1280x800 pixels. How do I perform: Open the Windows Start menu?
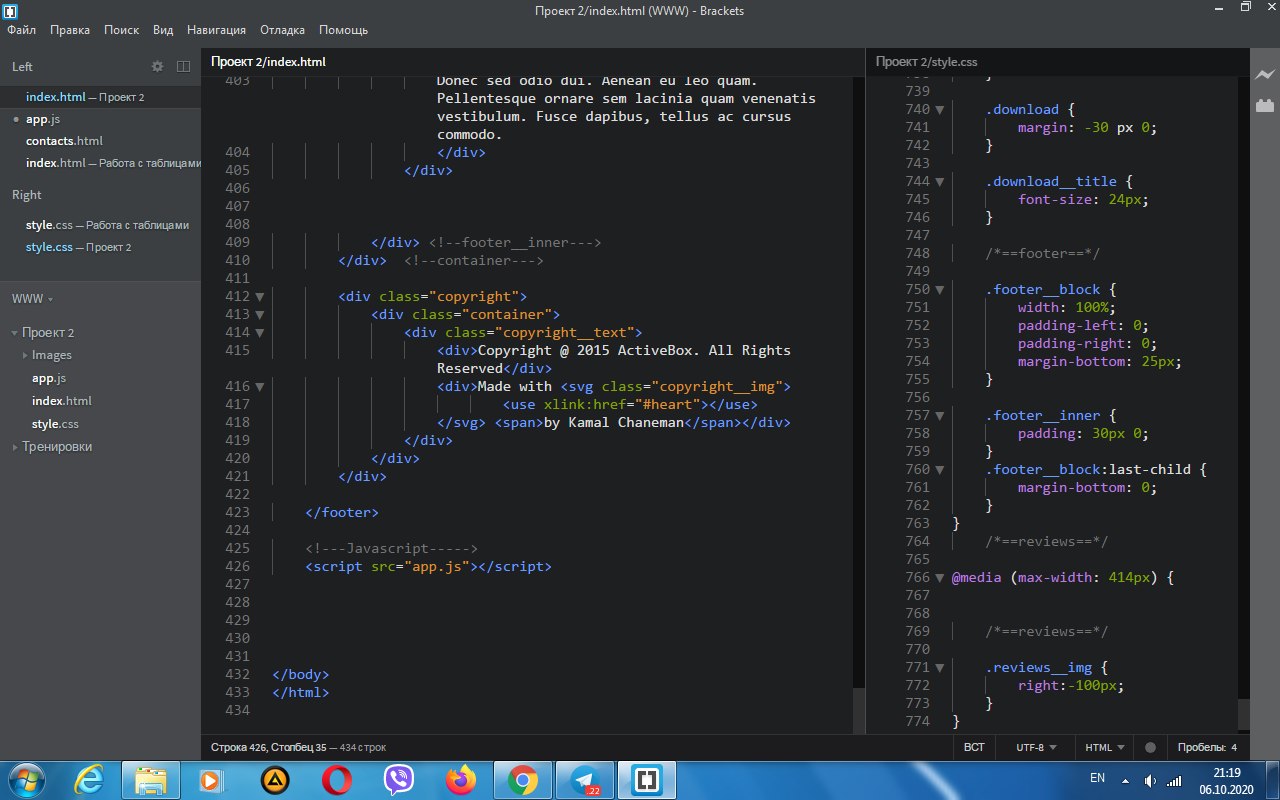pos(26,779)
